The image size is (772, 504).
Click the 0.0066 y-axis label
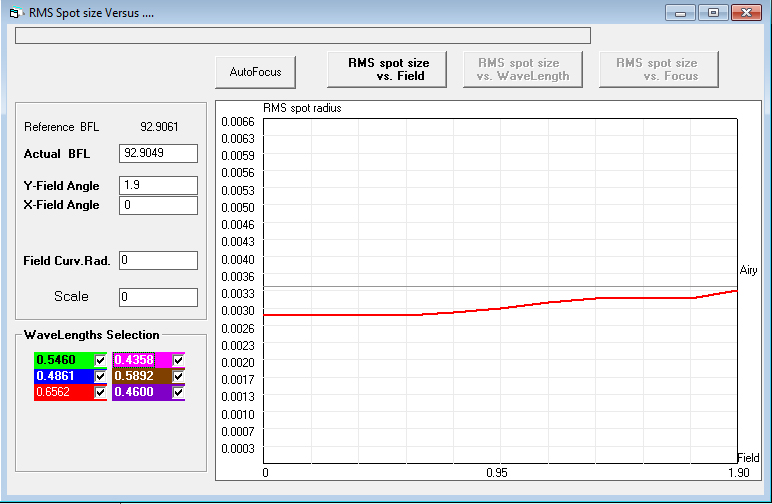(238, 122)
